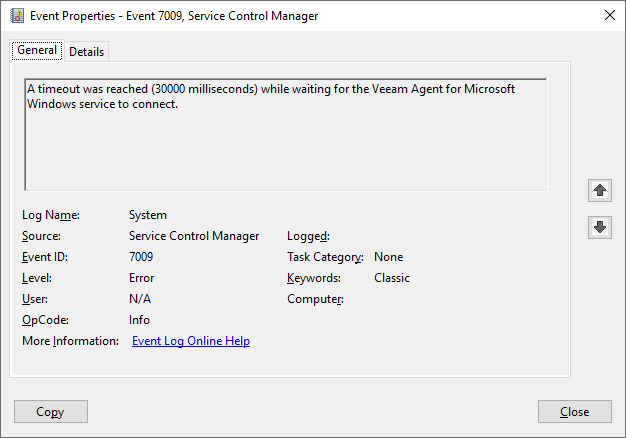The height and width of the screenshot is (438, 626).
Task: Click the previous event up arrow
Action: [600, 190]
